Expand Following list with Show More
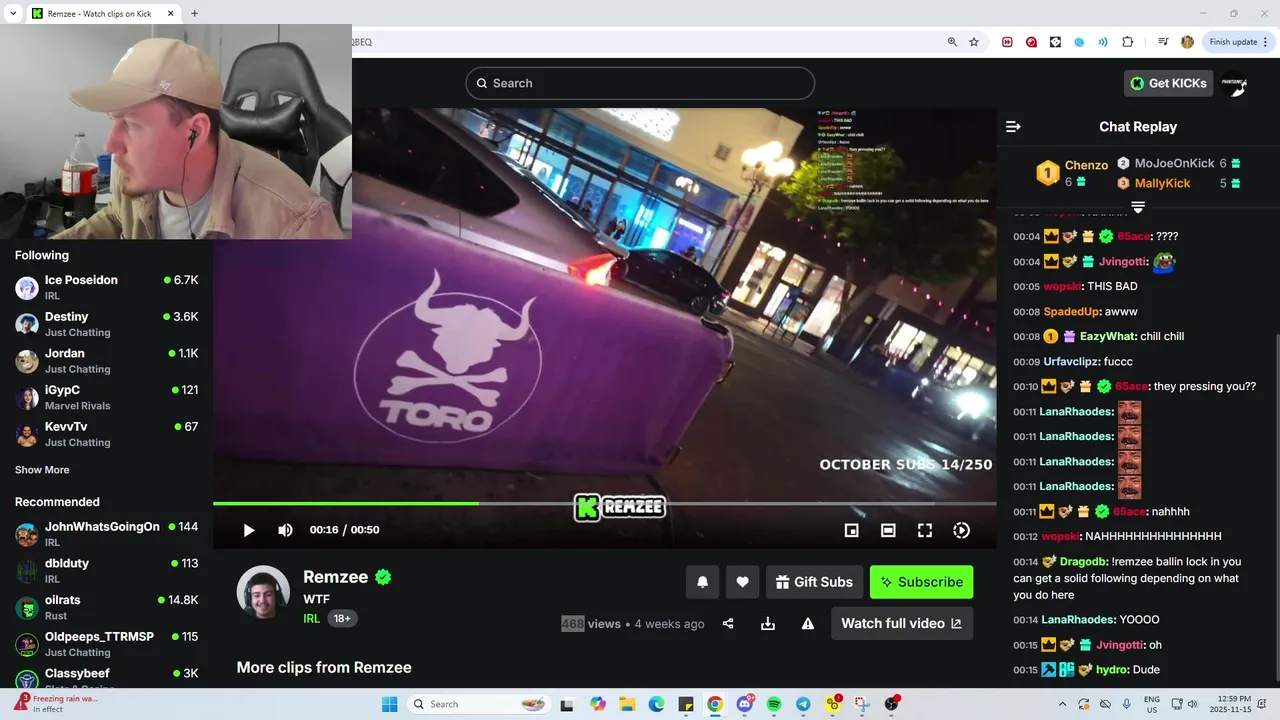Screen dimensions: 1280x720 (x=42, y=470)
